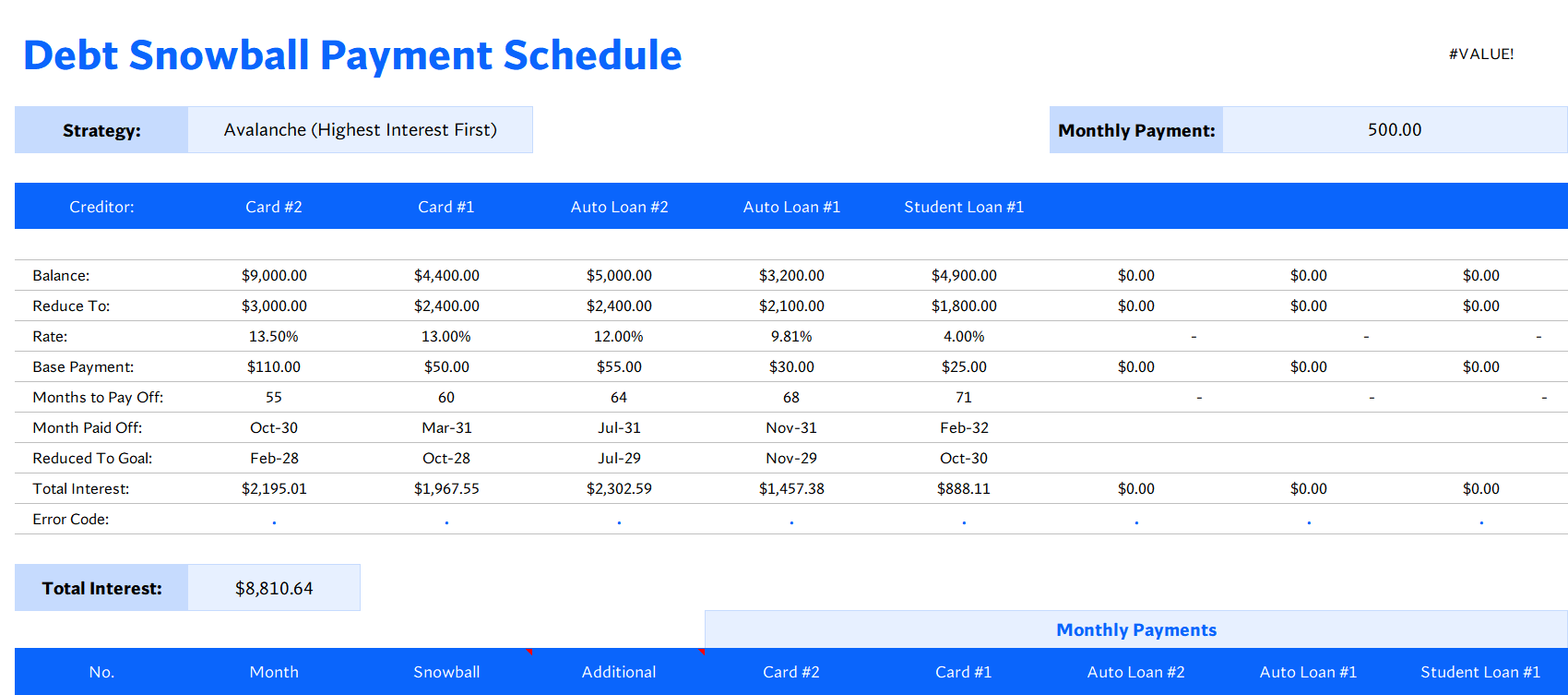Click the $4,400.00 balance cell
Viewport: 1568px width, 695px height.
[x=446, y=275]
